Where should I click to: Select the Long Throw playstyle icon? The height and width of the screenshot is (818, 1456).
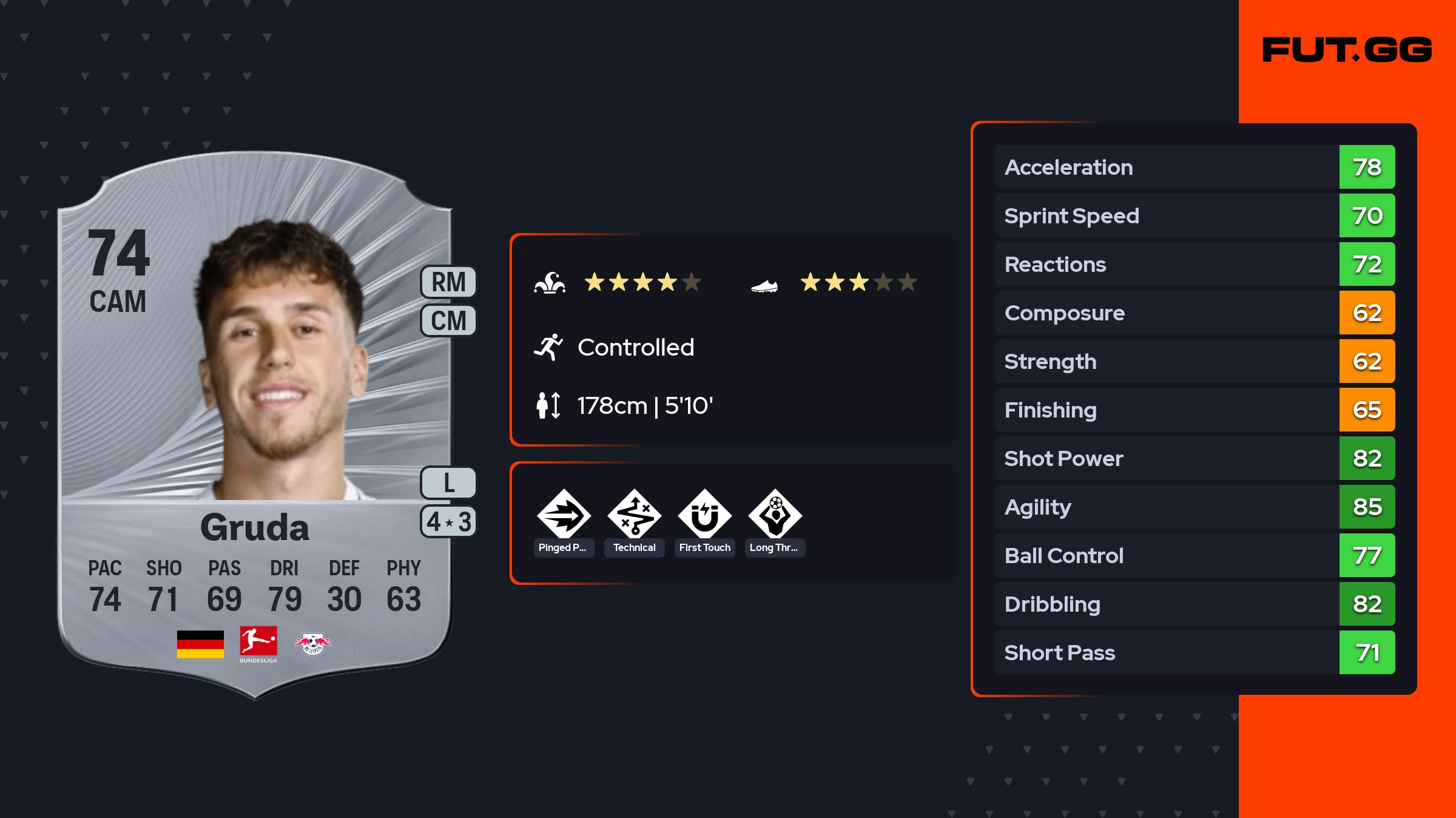[775, 515]
